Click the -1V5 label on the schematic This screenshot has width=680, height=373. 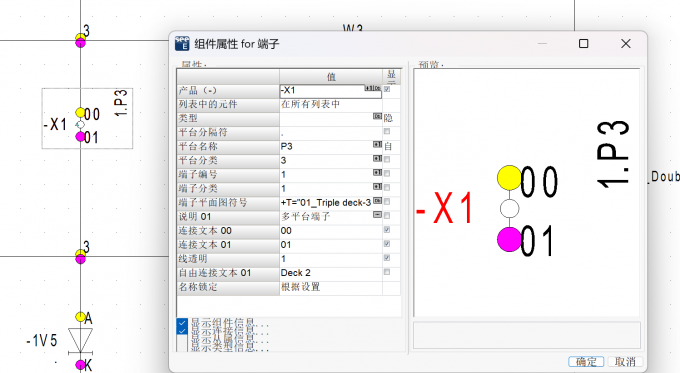pos(42,341)
